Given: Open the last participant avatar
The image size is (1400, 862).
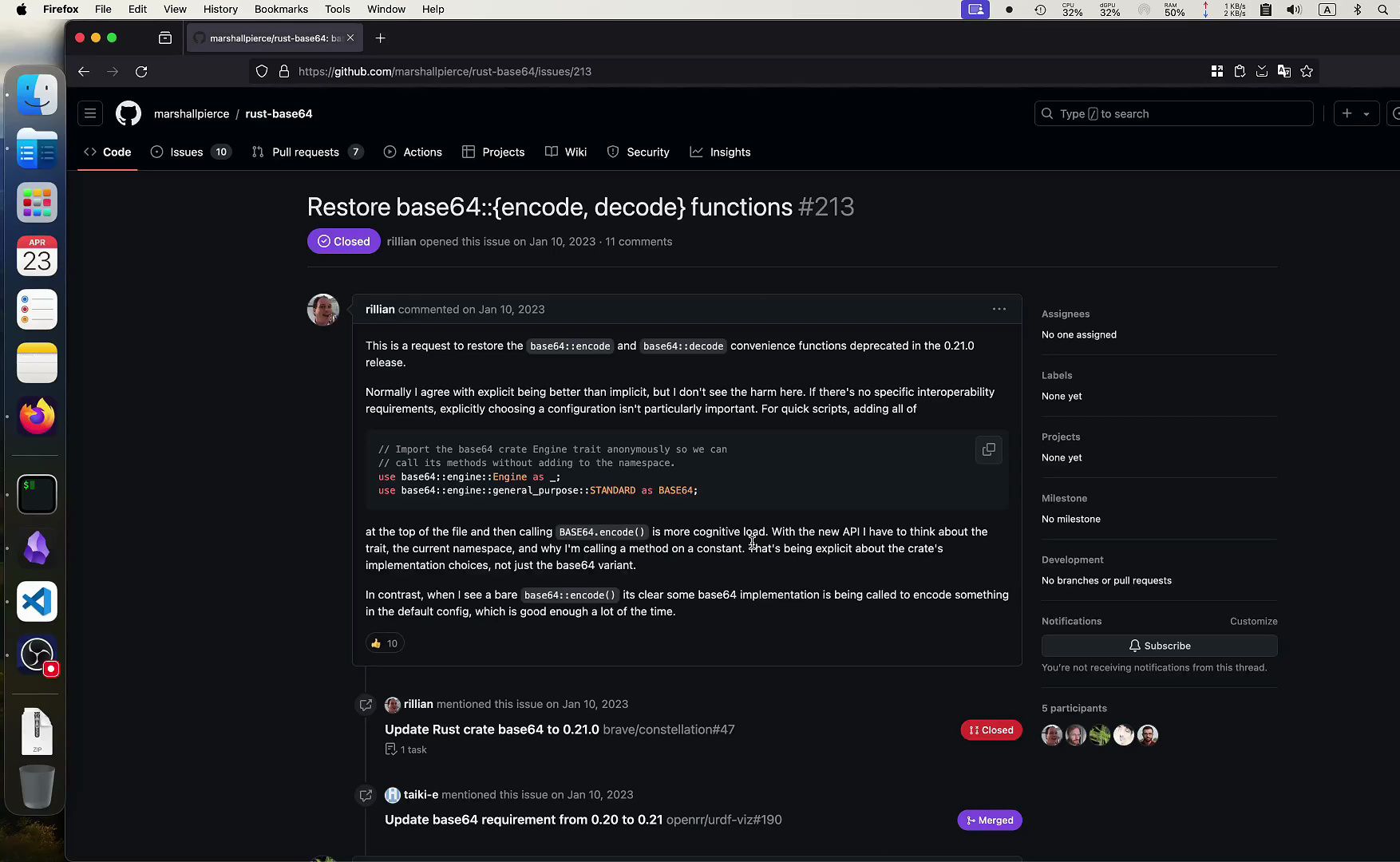Looking at the screenshot, I should [x=1148, y=735].
